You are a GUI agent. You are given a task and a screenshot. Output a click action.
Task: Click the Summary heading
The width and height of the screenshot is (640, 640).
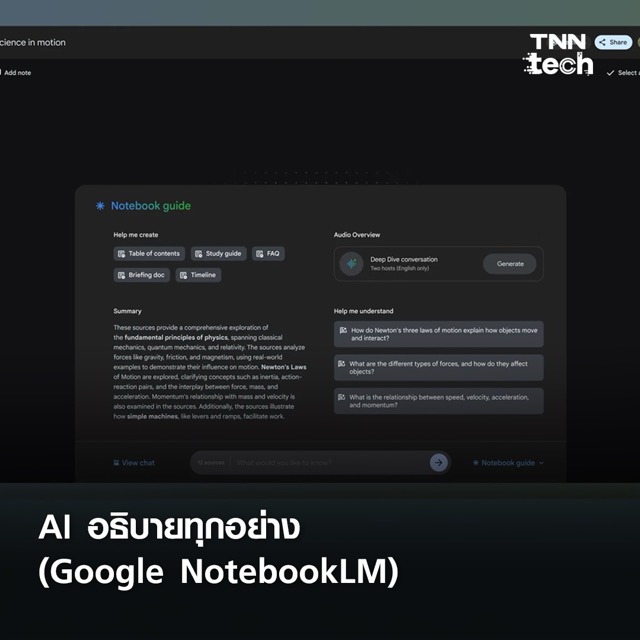[127, 311]
